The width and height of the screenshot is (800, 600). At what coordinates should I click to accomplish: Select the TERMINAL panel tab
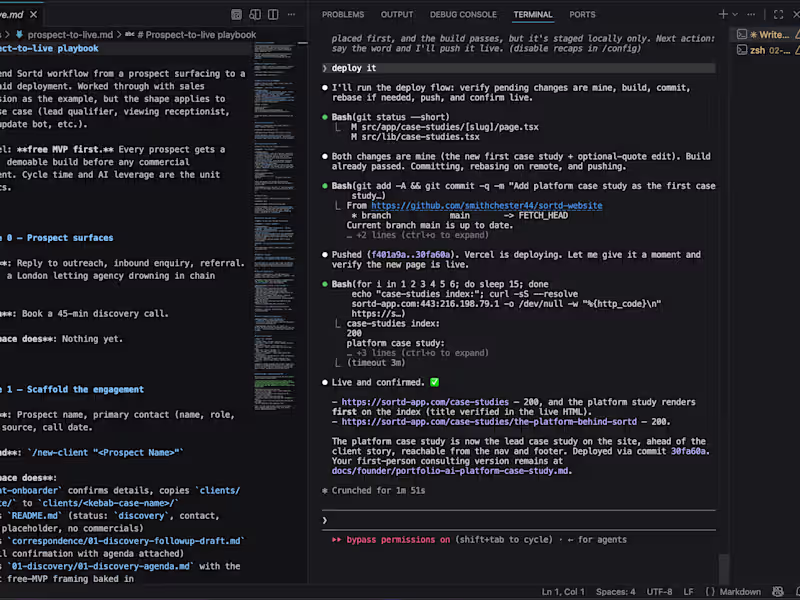pyautogui.click(x=533, y=14)
